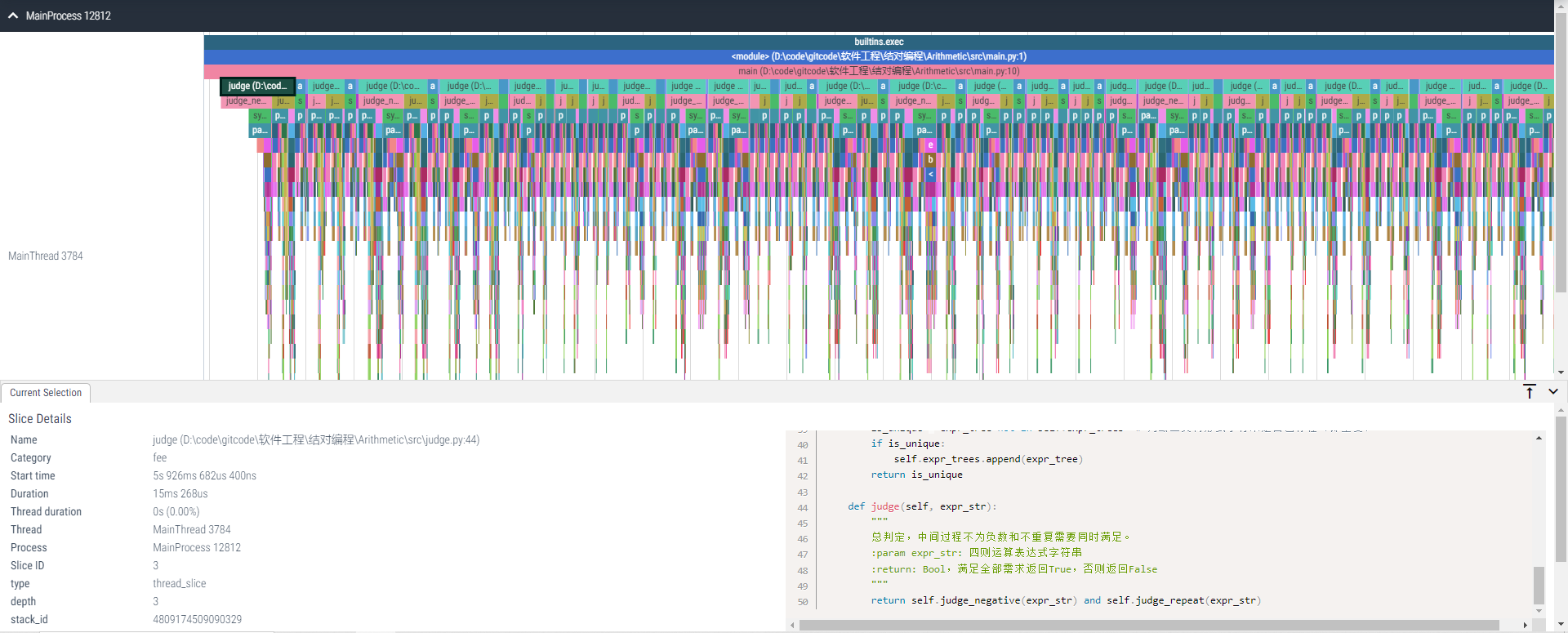The image size is (1568, 633).
Task: Click the stack_id value 4809174509090329
Action: coord(198,619)
